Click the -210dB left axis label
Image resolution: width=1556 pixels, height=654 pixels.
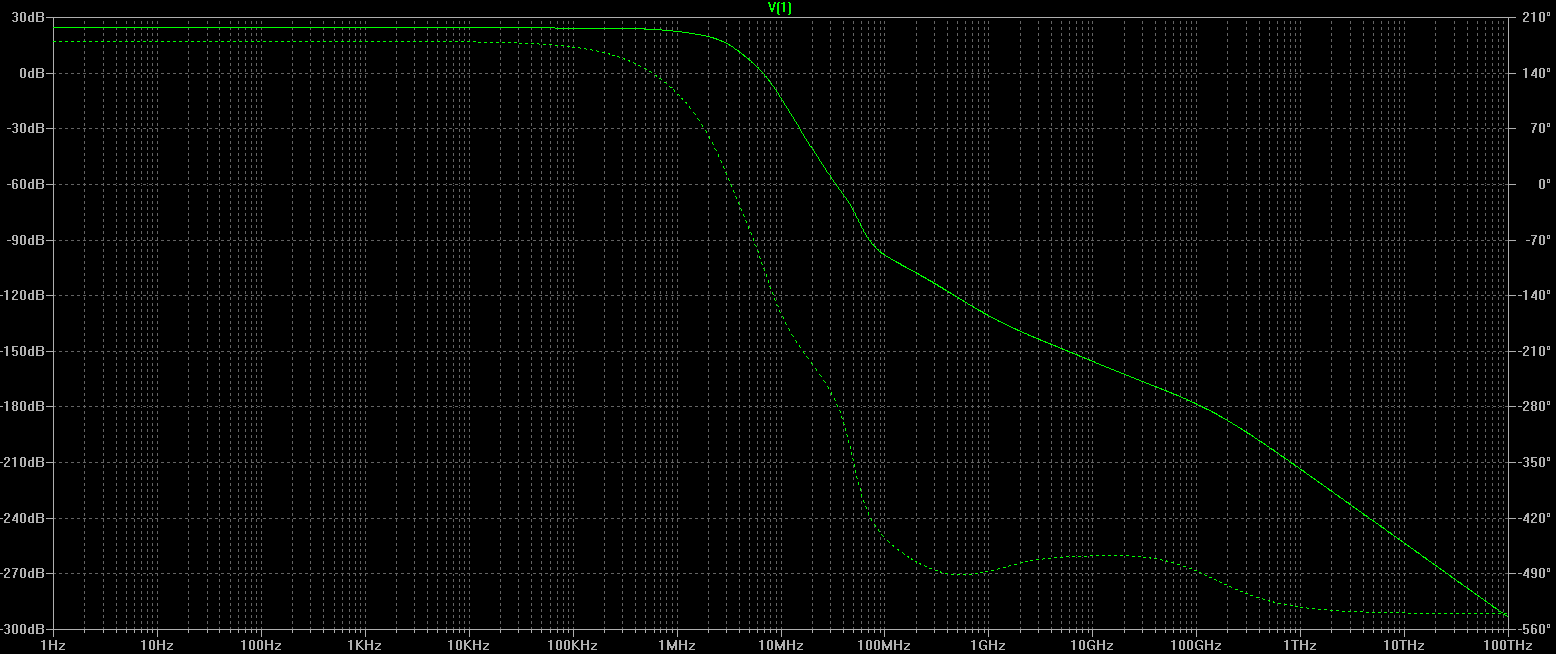point(25,462)
